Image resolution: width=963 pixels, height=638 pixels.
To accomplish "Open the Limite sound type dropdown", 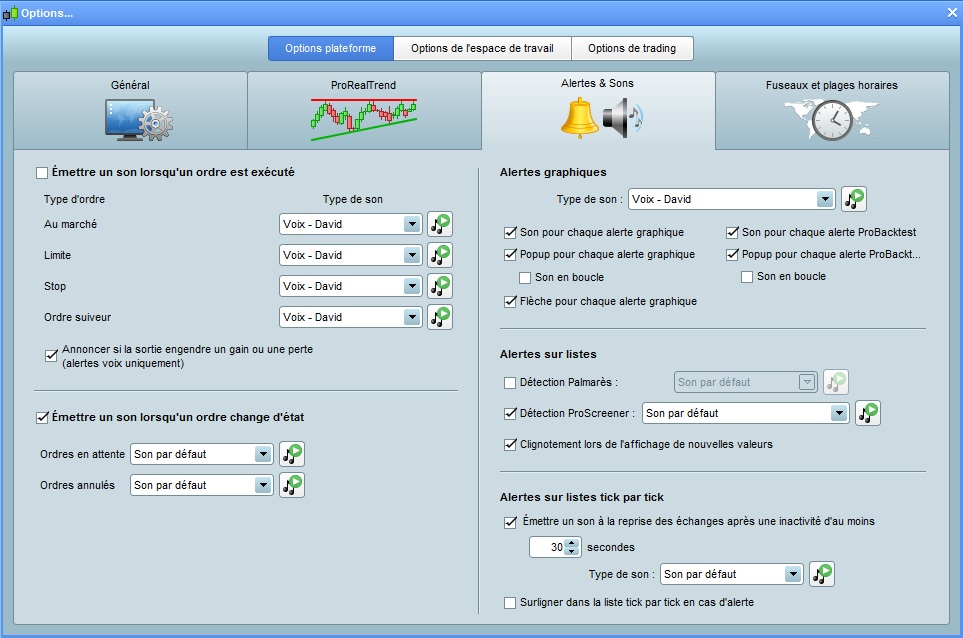I will pyautogui.click(x=351, y=255).
